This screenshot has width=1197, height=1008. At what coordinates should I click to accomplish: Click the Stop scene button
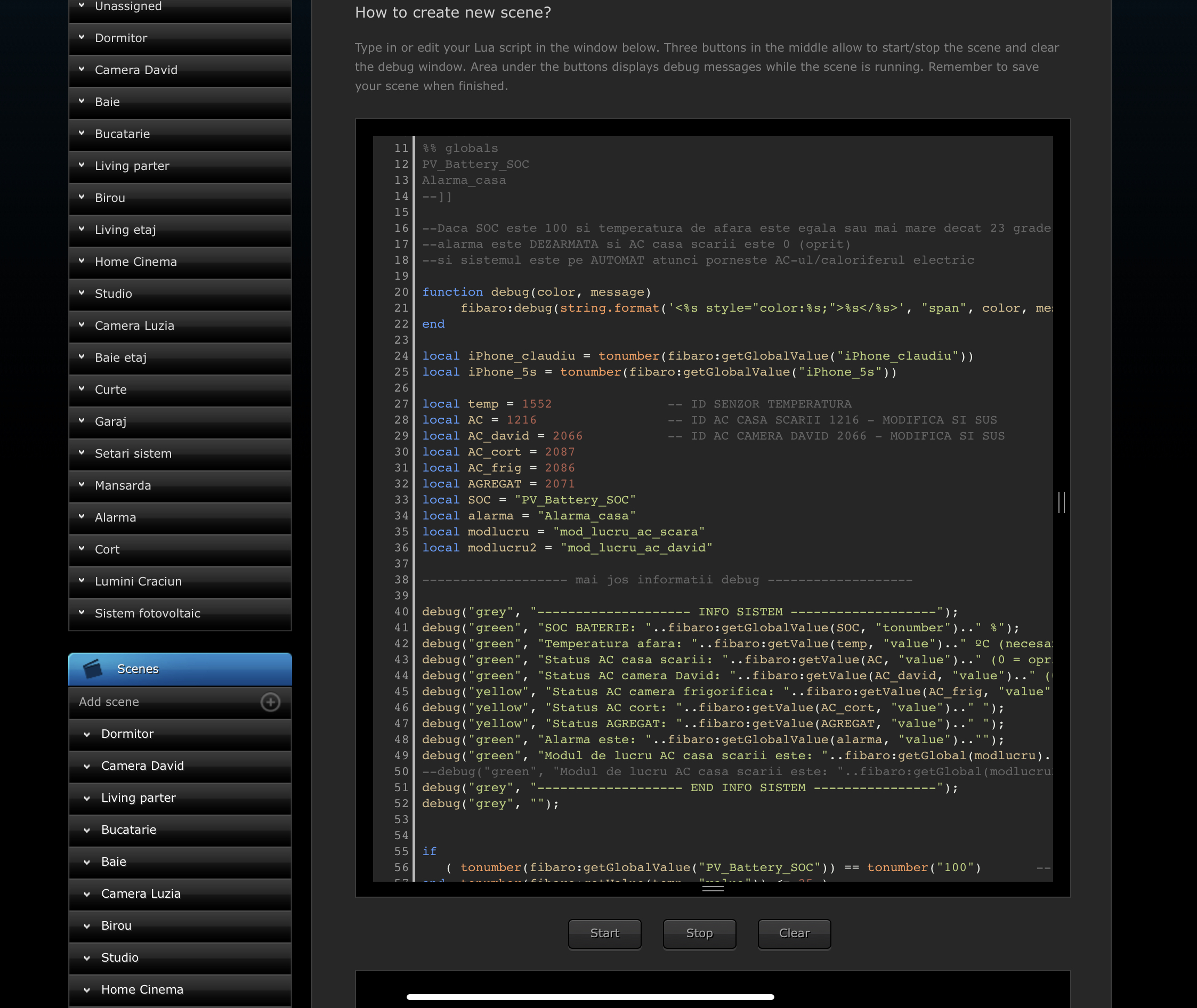(699, 934)
